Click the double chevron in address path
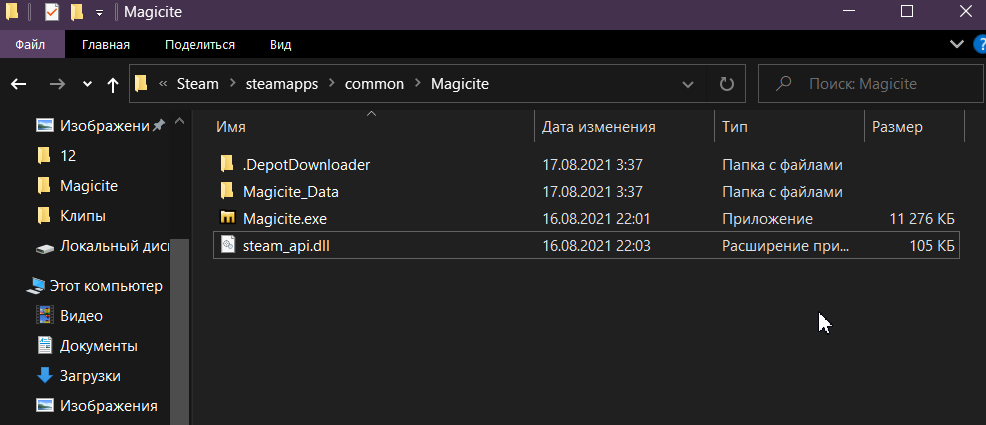 [x=163, y=84]
